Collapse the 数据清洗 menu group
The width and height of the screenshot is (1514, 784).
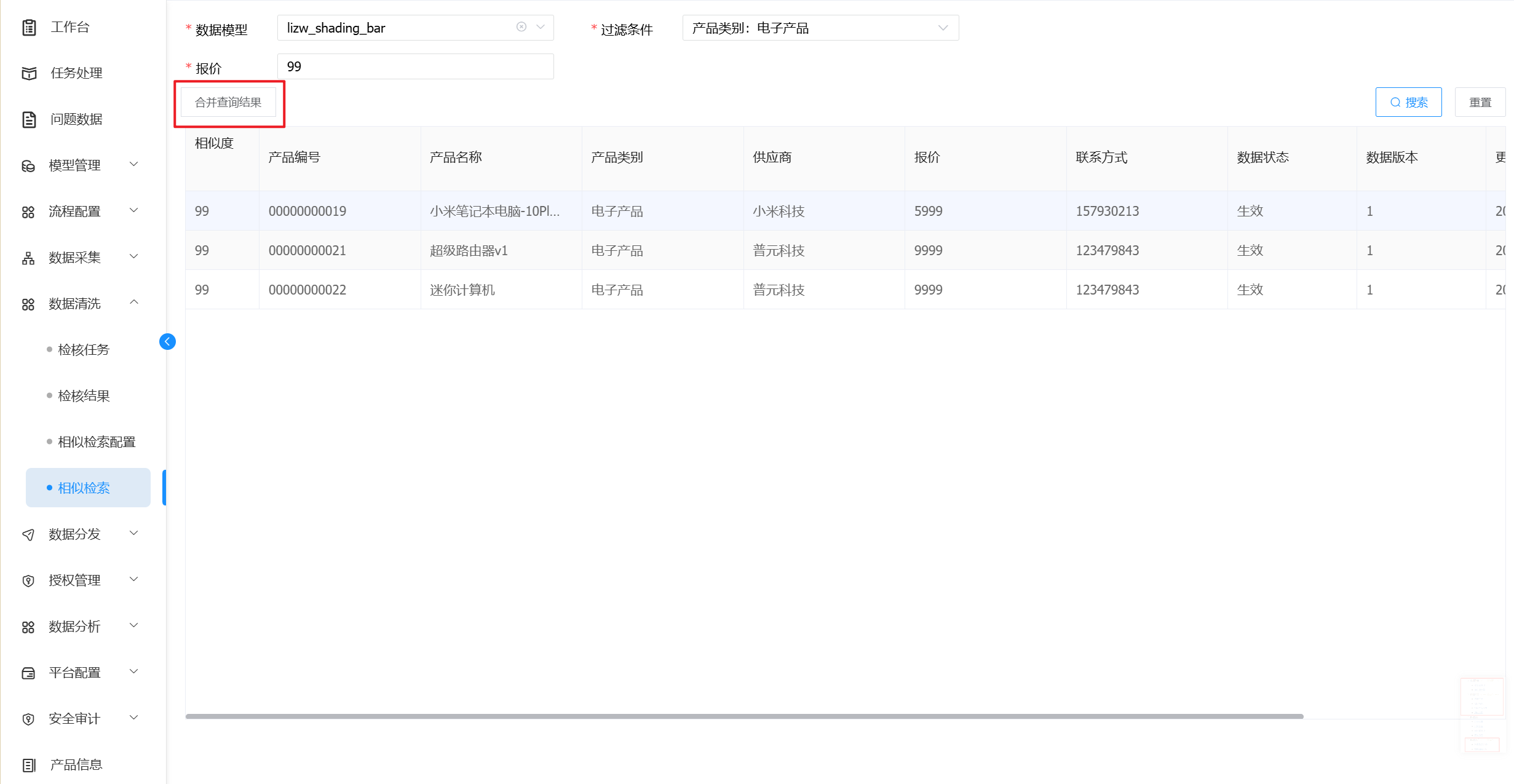[x=133, y=303]
